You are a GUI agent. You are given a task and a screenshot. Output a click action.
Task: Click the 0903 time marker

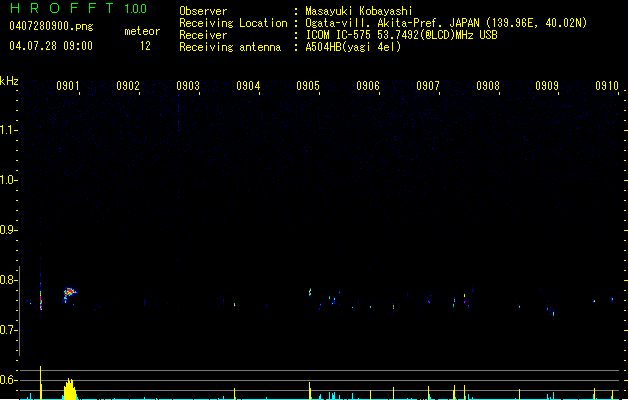click(x=188, y=86)
